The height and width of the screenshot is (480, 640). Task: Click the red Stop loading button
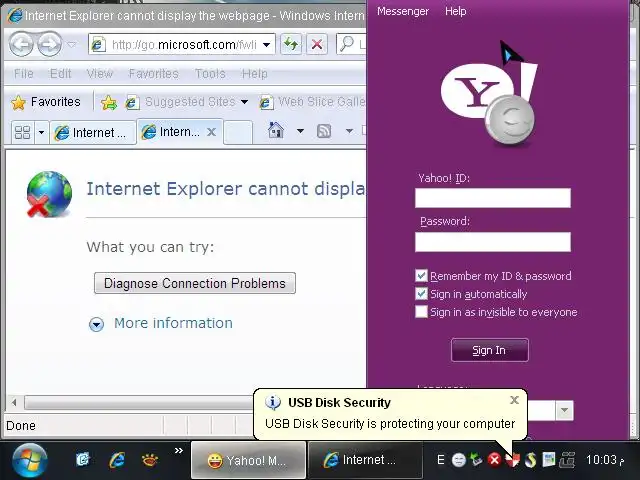(x=316, y=44)
